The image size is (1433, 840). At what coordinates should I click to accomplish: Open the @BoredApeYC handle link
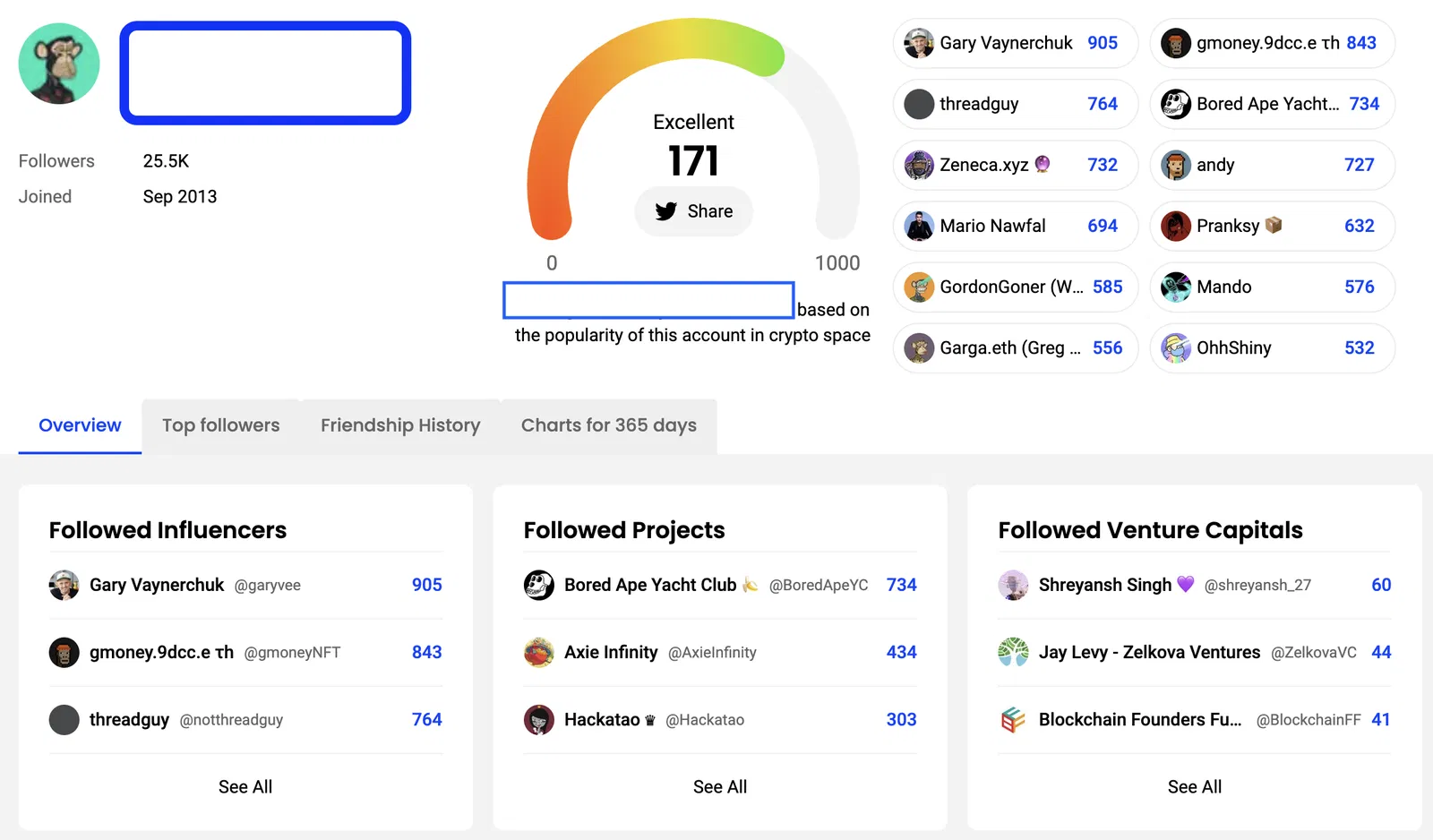pyautogui.click(x=819, y=586)
